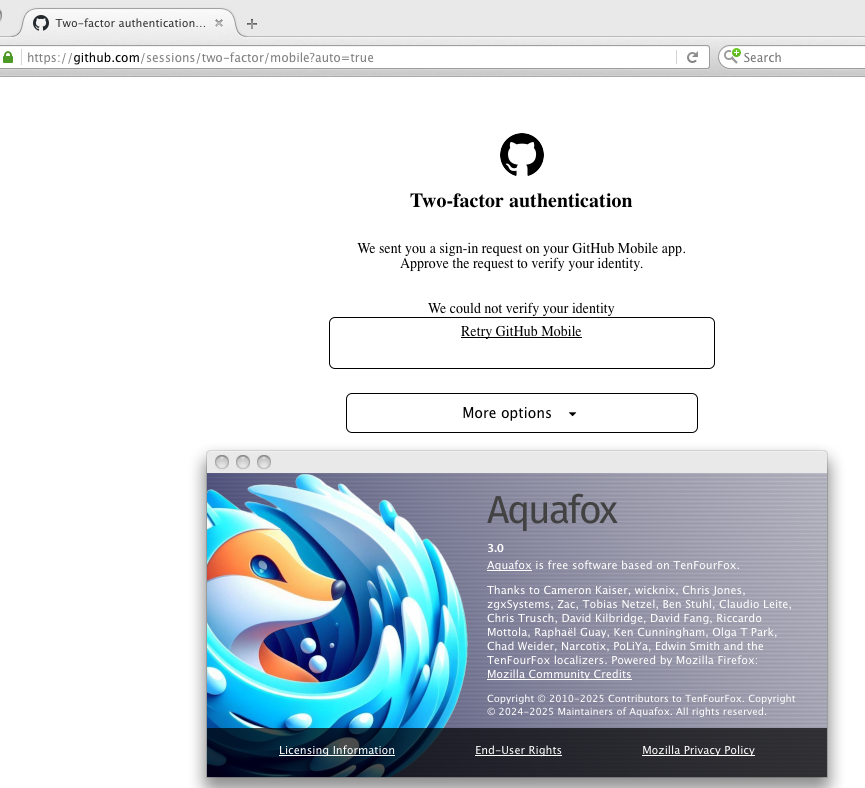865x788 pixels.
Task: Click 'We could not verify your identity' text
Action: click(521, 308)
